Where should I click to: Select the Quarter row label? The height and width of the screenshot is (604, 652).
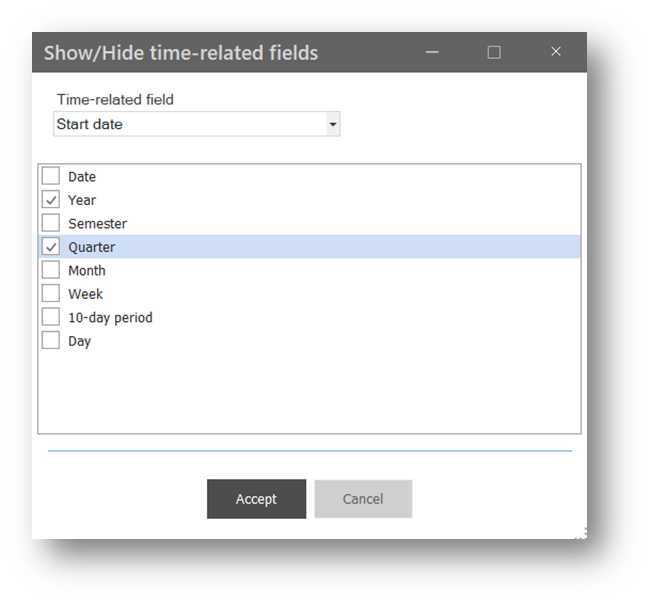click(91, 247)
